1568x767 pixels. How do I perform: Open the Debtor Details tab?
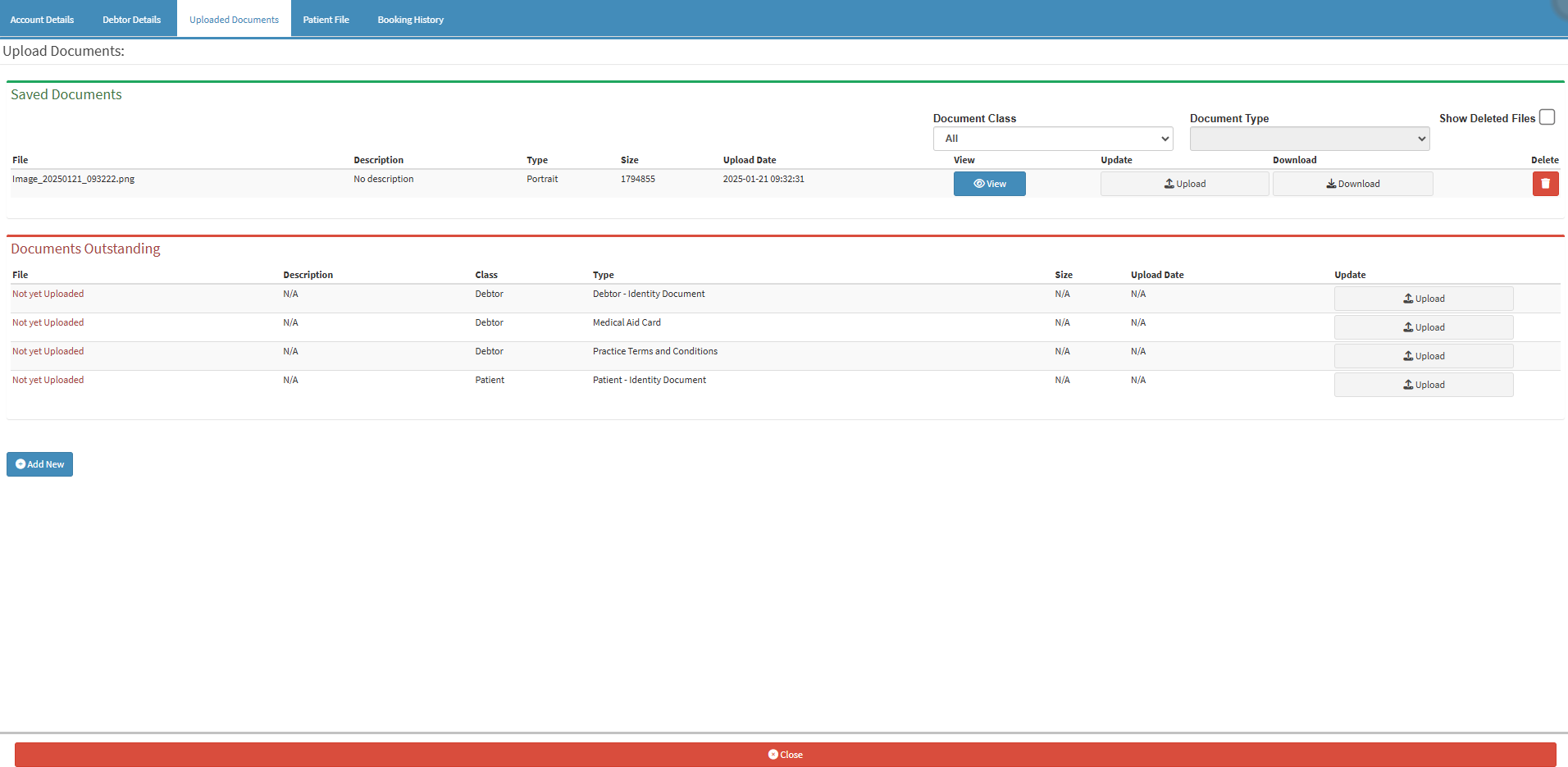click(131, 20)
